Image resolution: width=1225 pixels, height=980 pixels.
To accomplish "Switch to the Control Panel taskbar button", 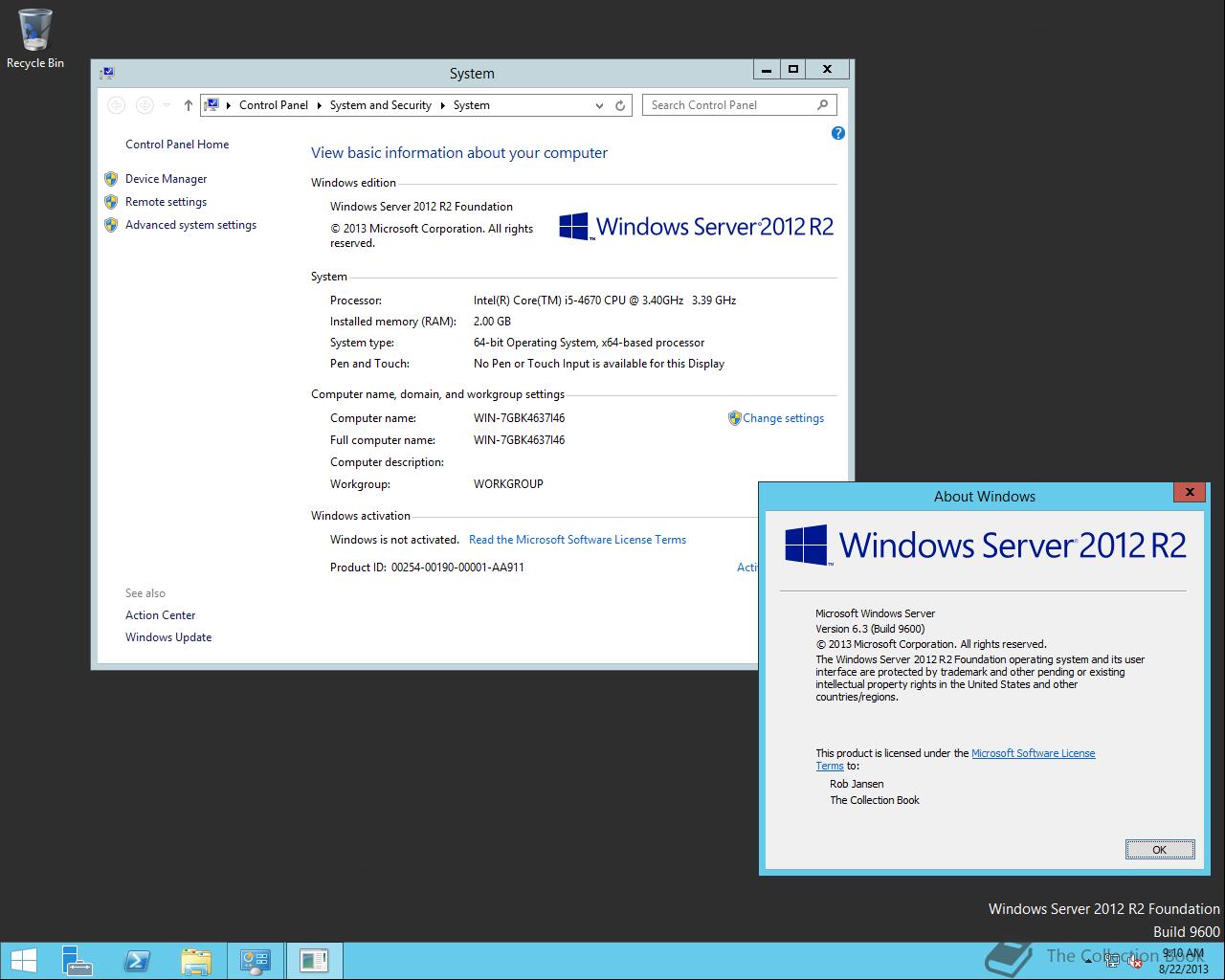I will tap(256, 961).
